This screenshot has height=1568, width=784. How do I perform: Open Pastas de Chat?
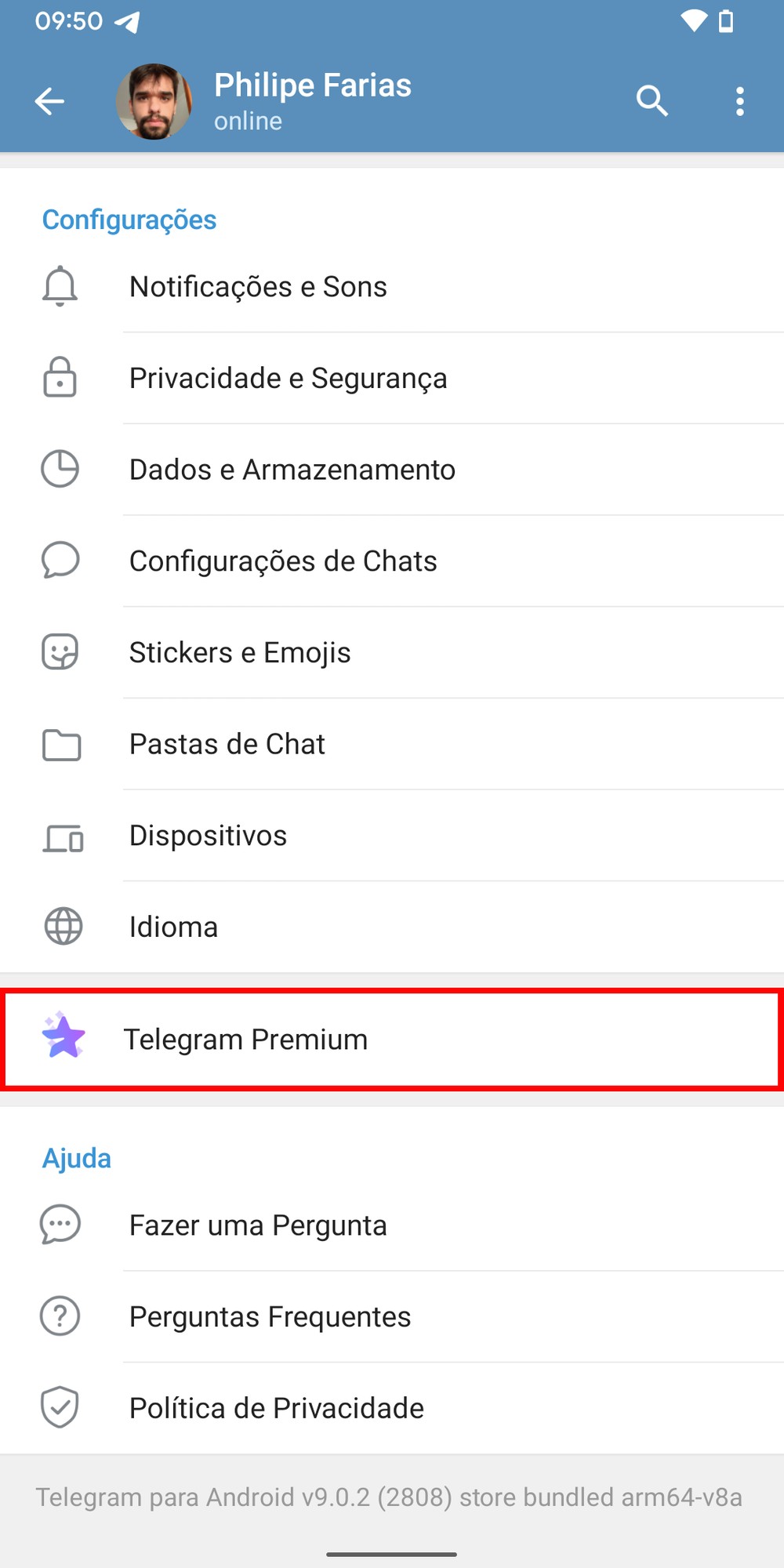227,744
